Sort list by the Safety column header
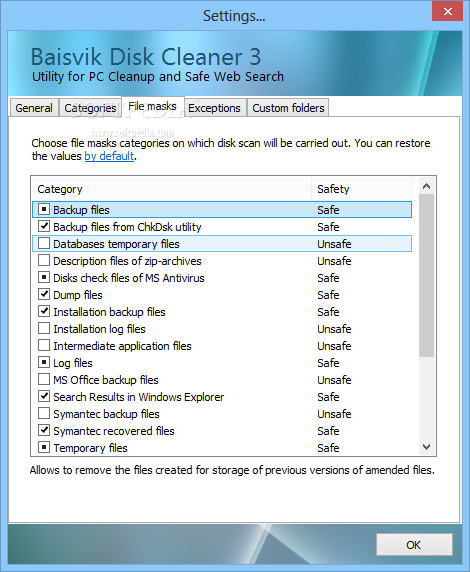Image resolution: width=470 pixels, height=572 pixels. 362,189
